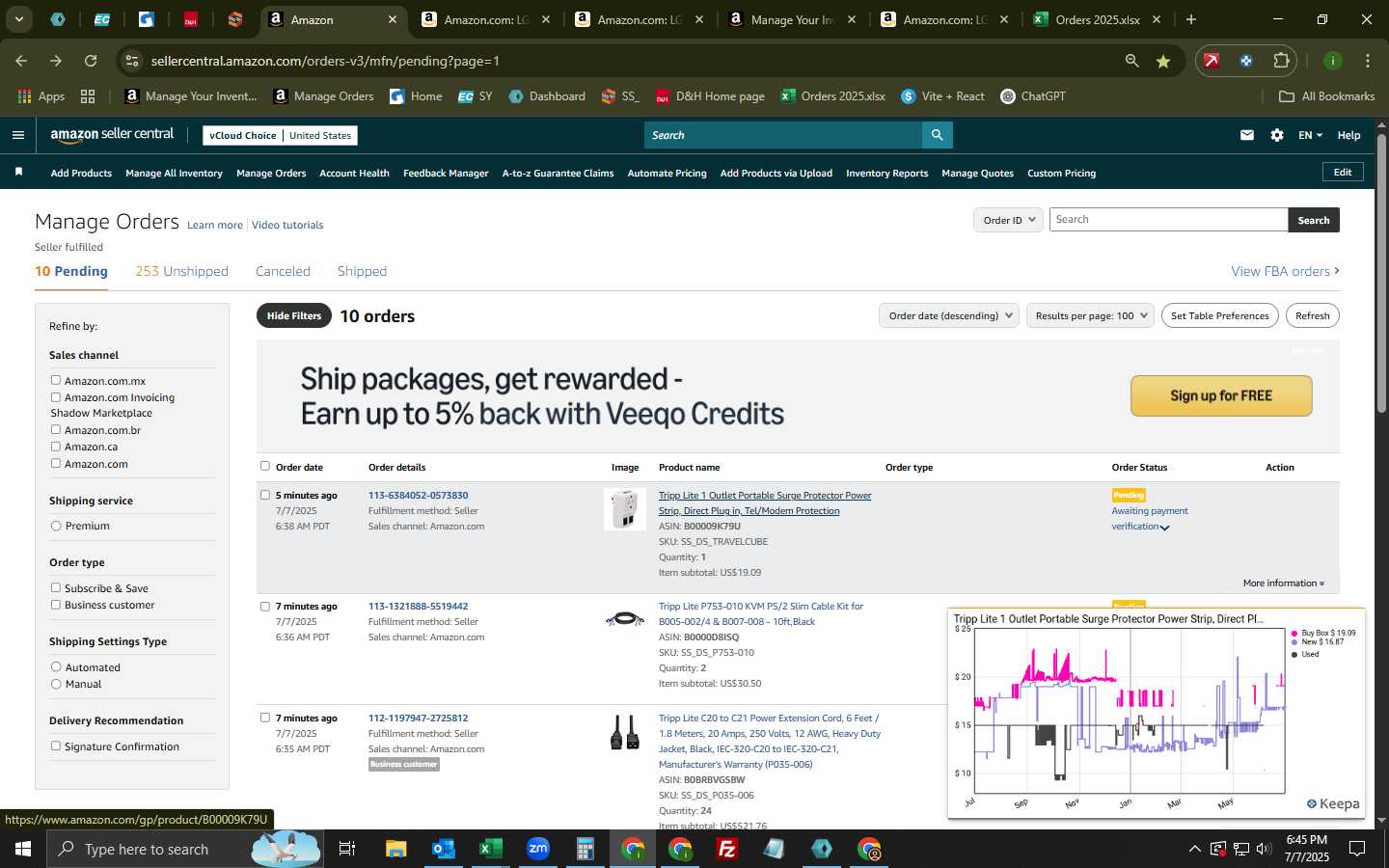Click the Edit navigation button
Image resolution: width=1389 pixels, height=868 pixels.
(1343, 172)
